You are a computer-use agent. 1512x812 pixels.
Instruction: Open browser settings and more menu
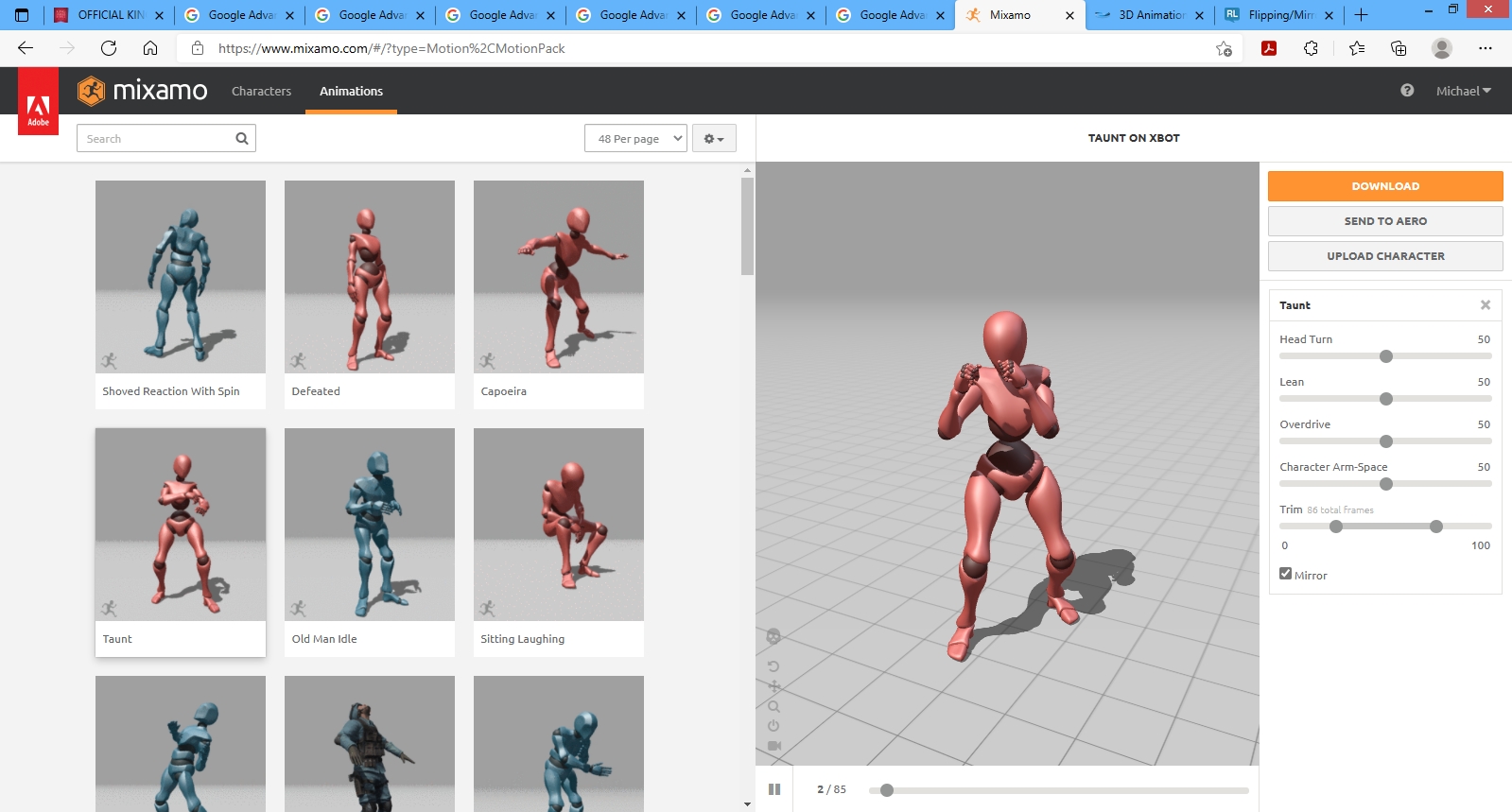[1486, 48]
